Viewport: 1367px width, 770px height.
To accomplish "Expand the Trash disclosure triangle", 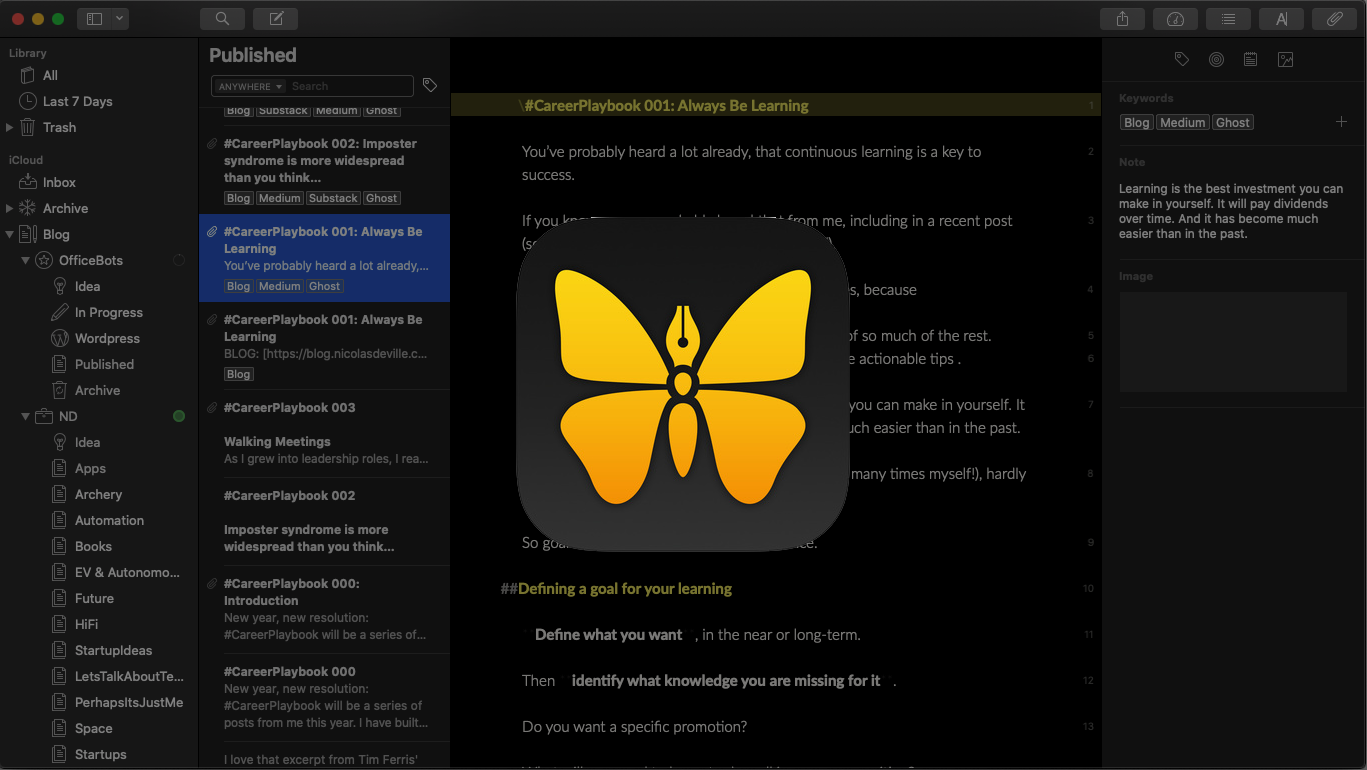I will pyautogui.click(x=9, y=127).
